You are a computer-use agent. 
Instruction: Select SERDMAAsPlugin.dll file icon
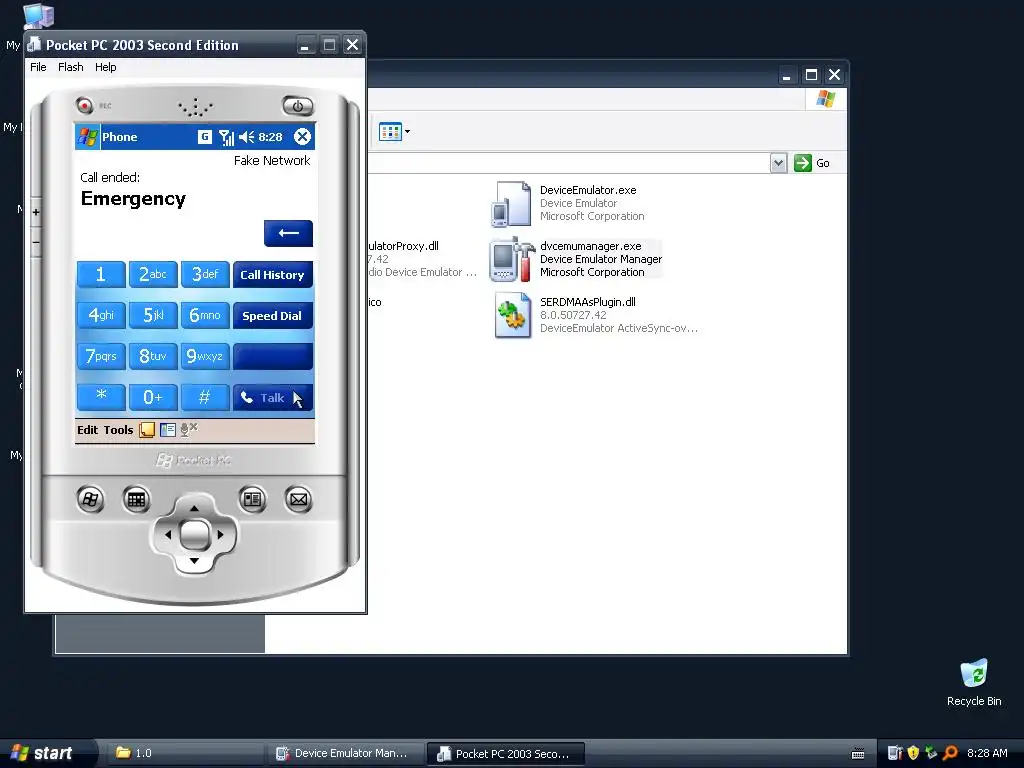click(513, 315)
